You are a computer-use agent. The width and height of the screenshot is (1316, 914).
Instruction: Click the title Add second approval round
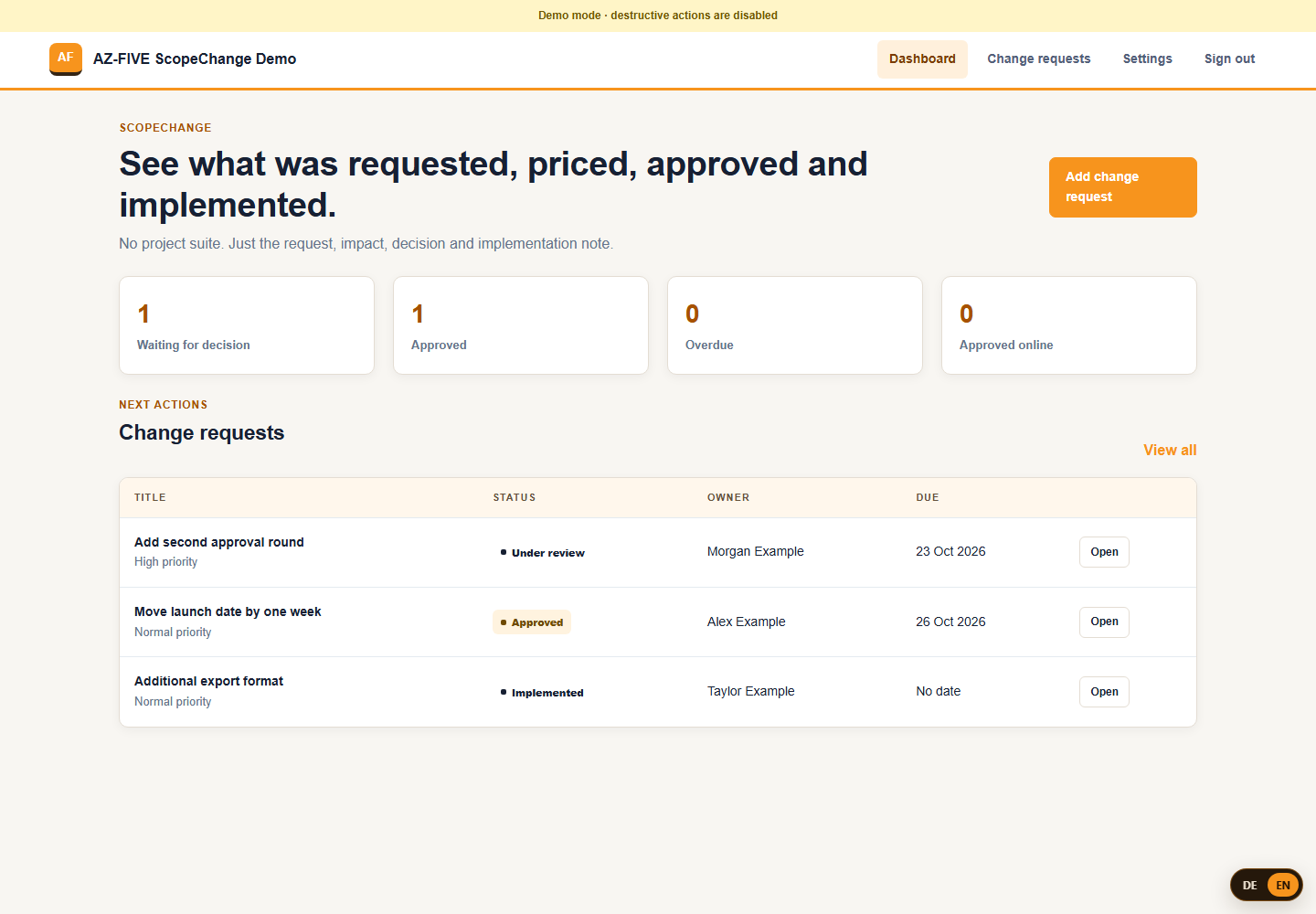point(219,542)
